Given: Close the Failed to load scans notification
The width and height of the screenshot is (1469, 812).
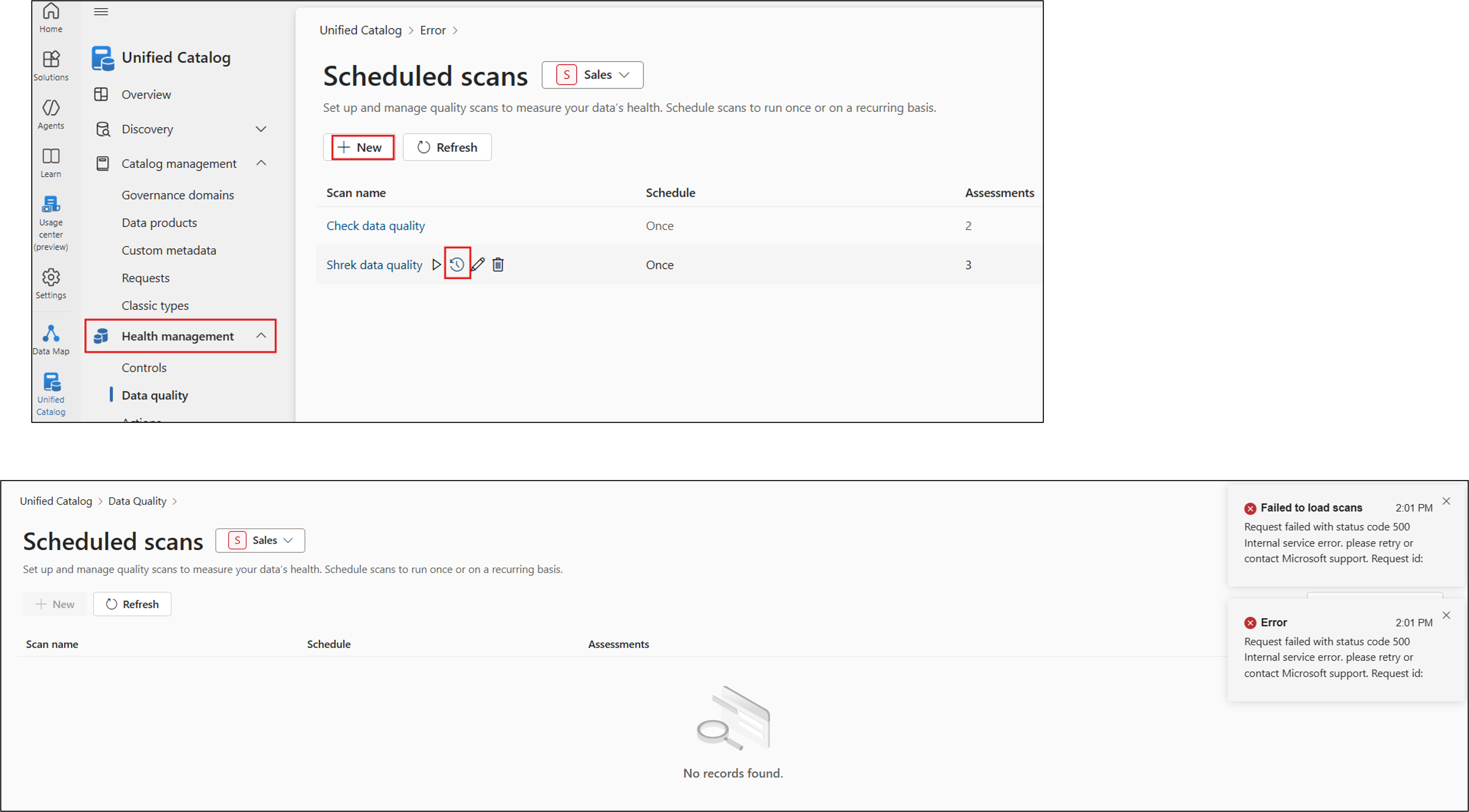Looking at the screenshot, I should [1446, 501].
